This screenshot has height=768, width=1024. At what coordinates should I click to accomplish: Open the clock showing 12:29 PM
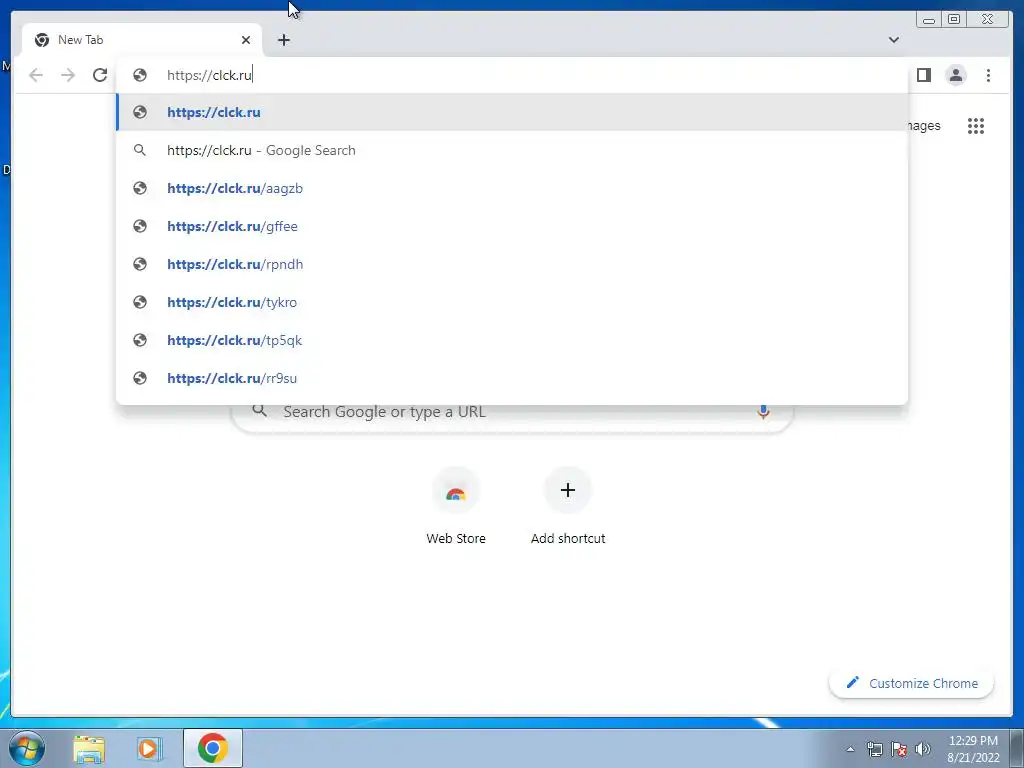973,749
